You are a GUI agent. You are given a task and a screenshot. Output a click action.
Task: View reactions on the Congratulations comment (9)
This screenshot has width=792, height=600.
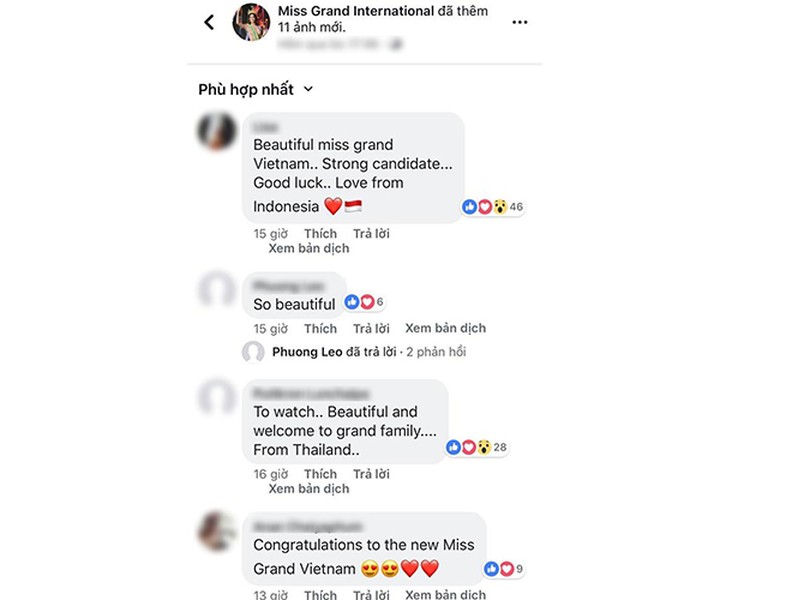click(504, 569)
